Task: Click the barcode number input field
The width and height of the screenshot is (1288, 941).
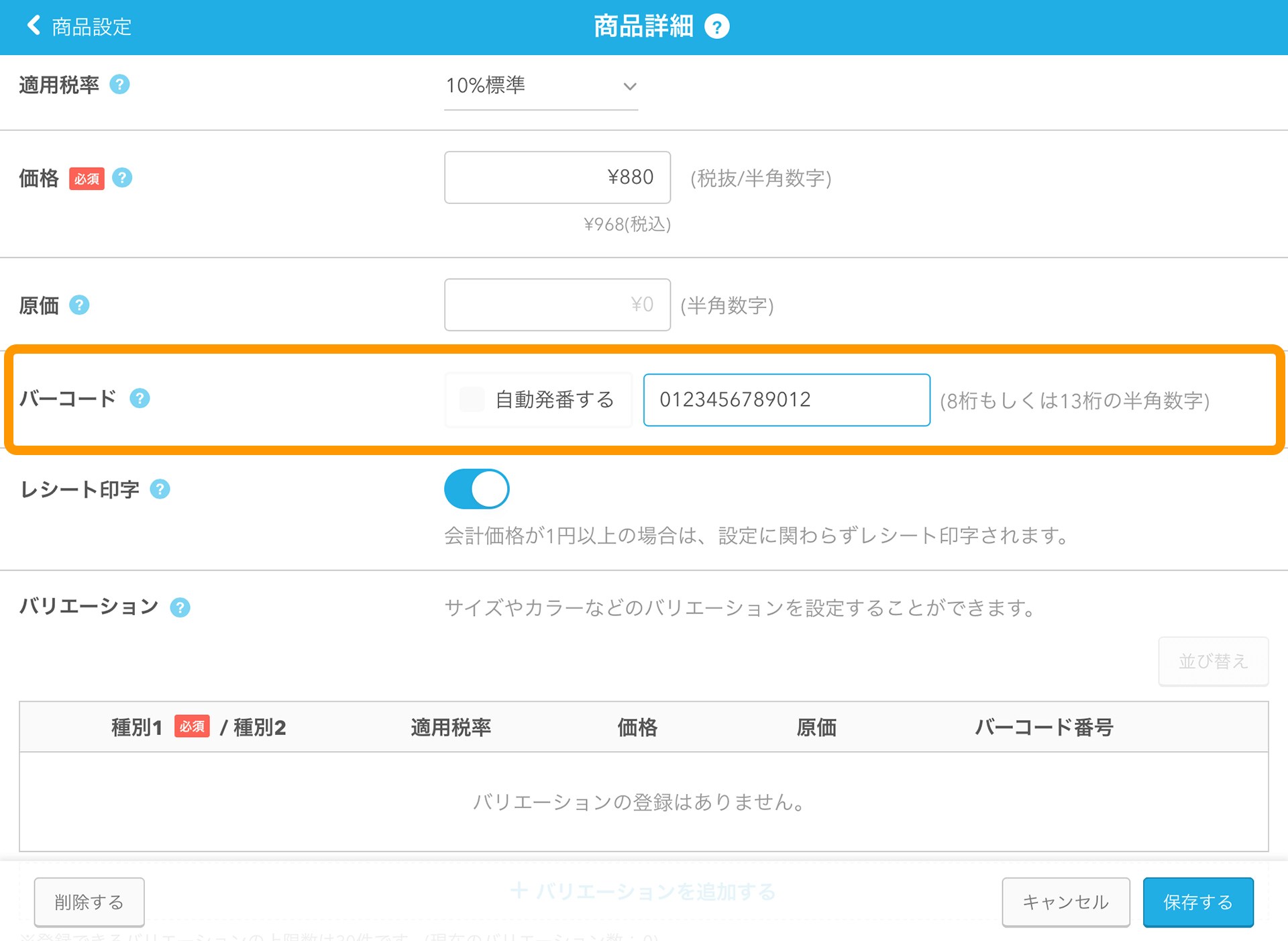Action: (786, 400)
